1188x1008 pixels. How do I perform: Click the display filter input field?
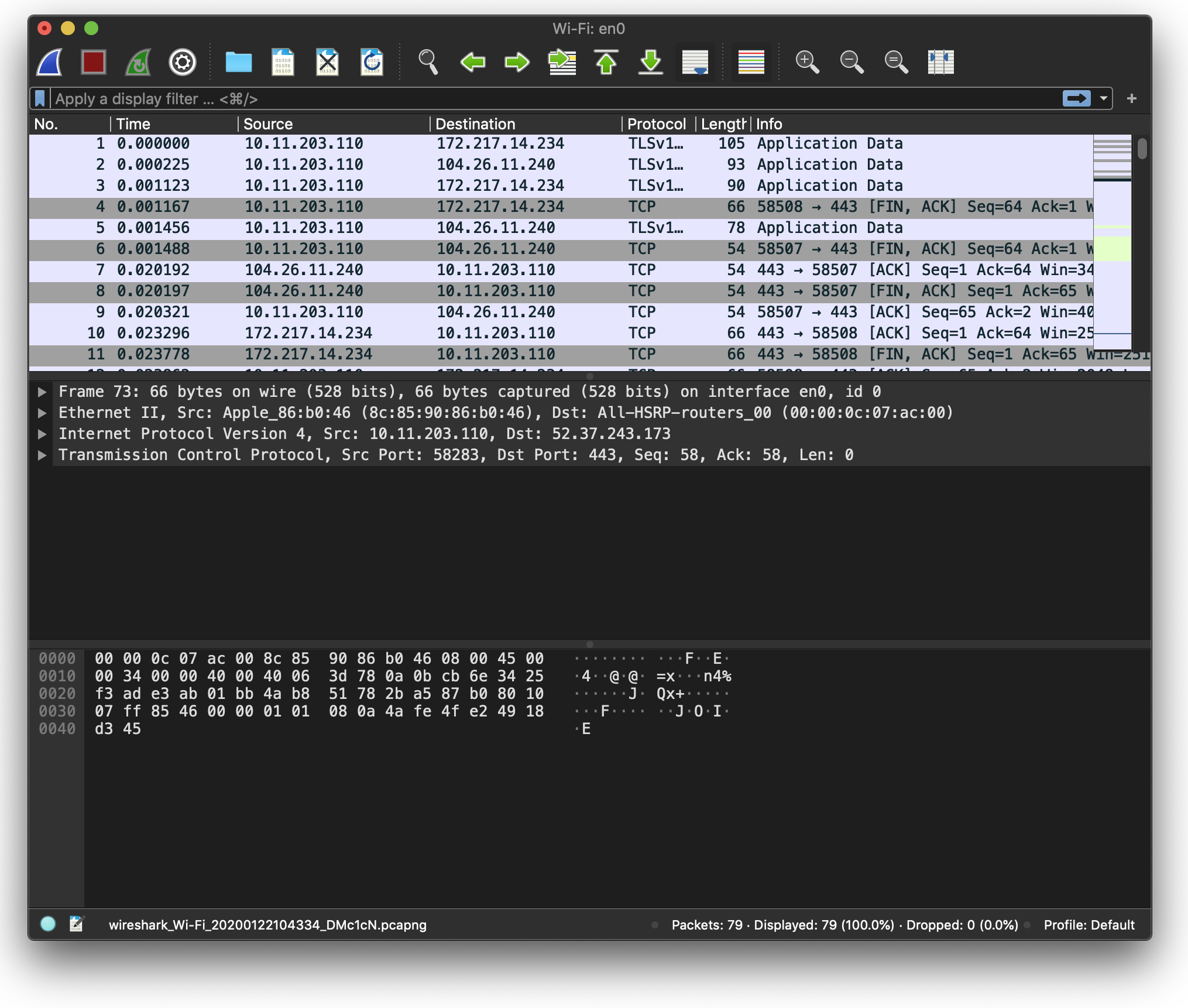(x=556, y=98)
